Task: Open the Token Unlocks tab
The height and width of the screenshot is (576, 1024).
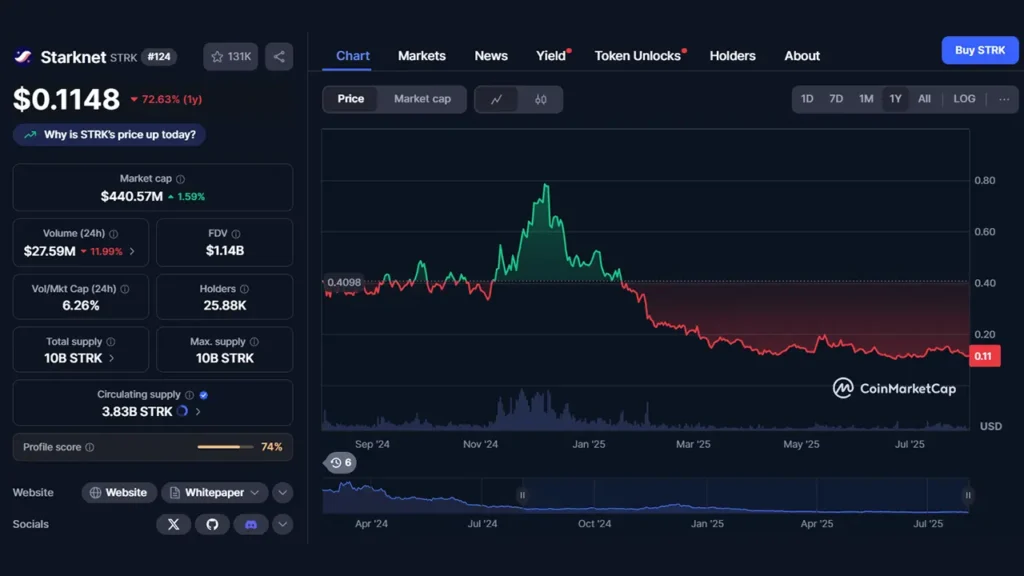Action: coord(638,56)
